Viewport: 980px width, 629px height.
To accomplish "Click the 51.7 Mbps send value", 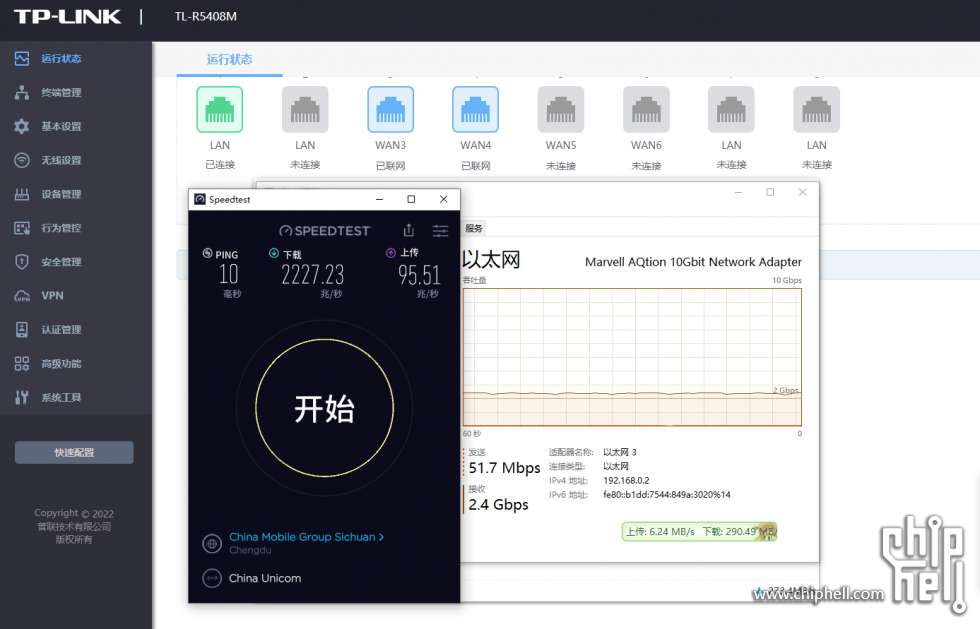I will [x=504, y=468].
